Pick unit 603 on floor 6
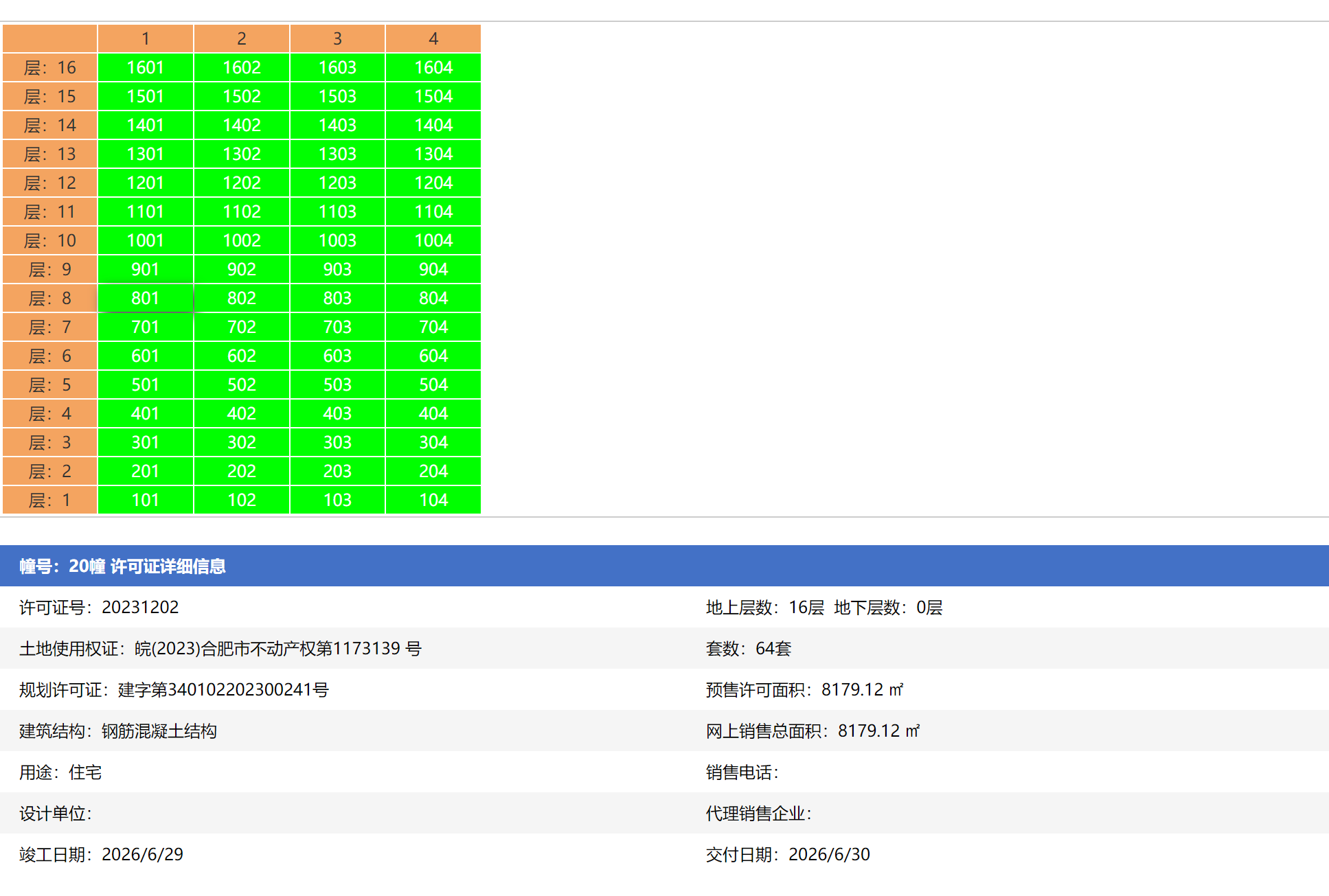1329x896 pixels. (337, 356)
